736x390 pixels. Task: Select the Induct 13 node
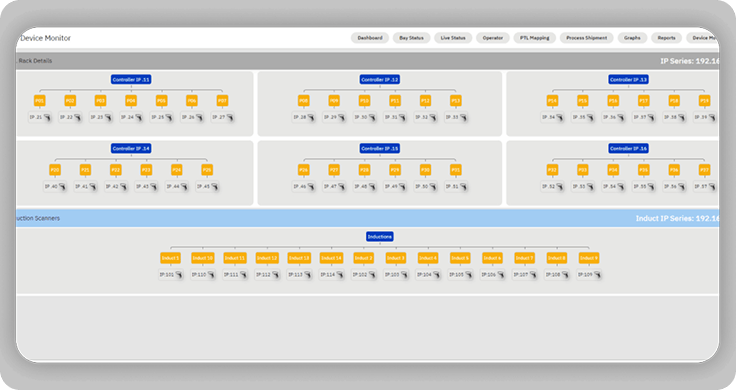tap(299, 258)
